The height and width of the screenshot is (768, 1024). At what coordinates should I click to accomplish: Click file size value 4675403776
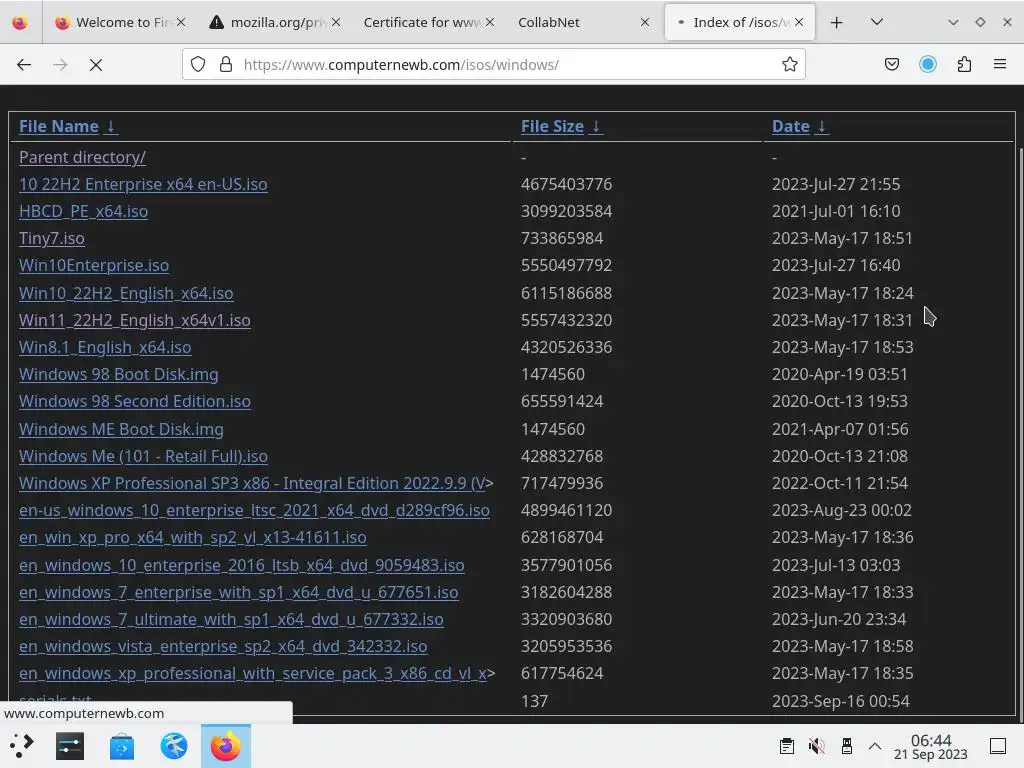[x=566, y=184]
